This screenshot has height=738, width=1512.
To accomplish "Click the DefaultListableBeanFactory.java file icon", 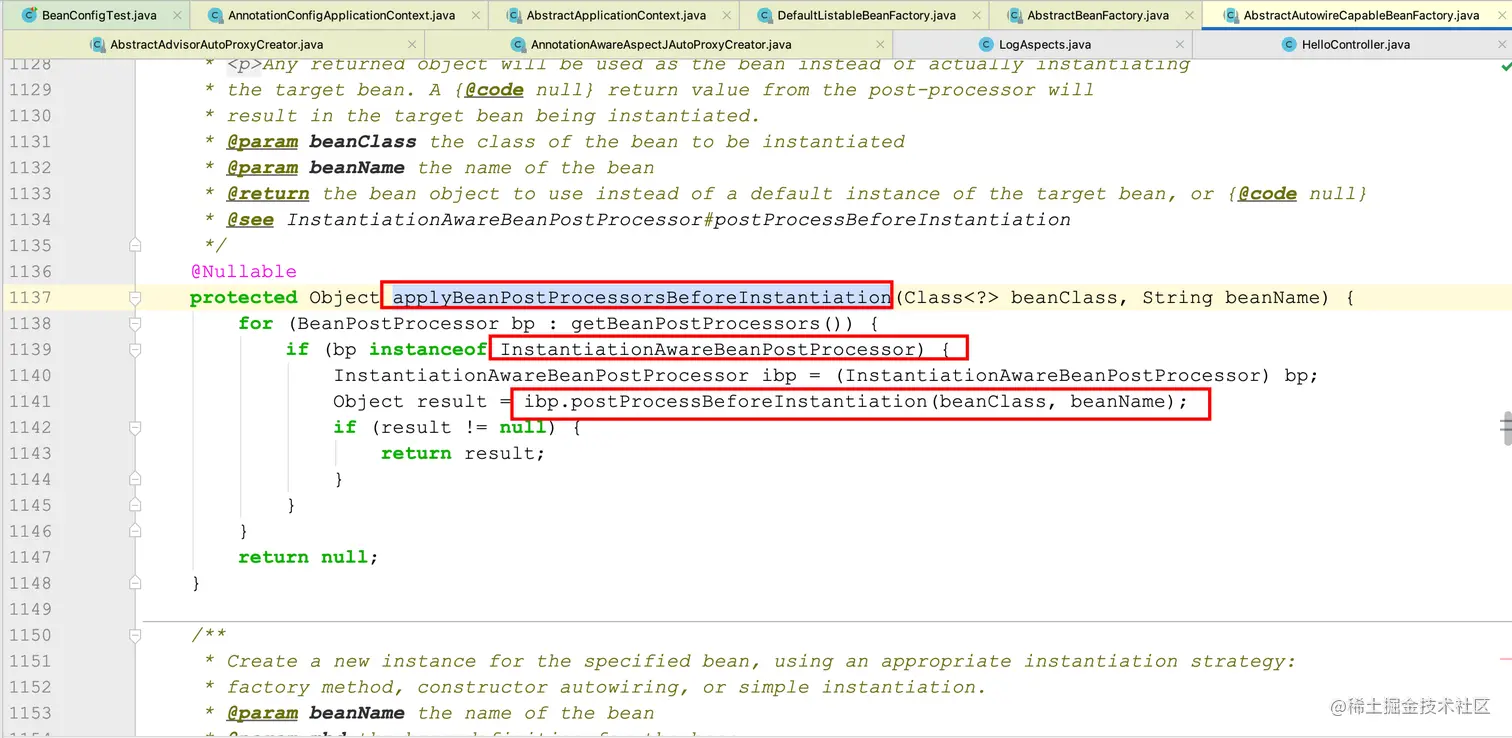I will pos(765,15).
